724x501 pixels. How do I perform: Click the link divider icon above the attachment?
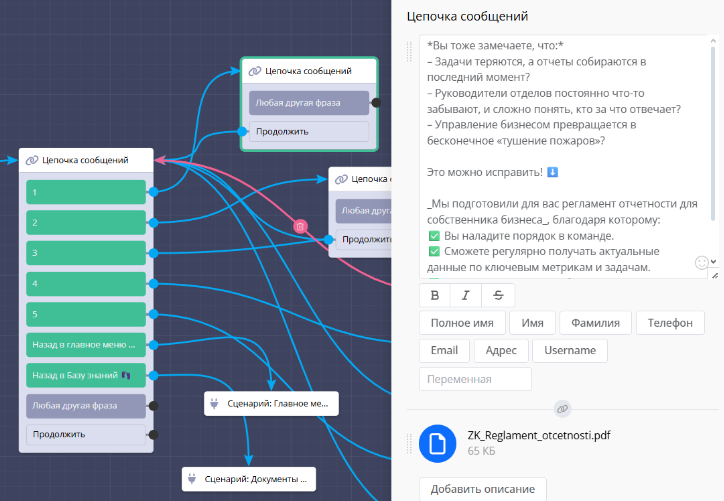[x=563, y=409]
